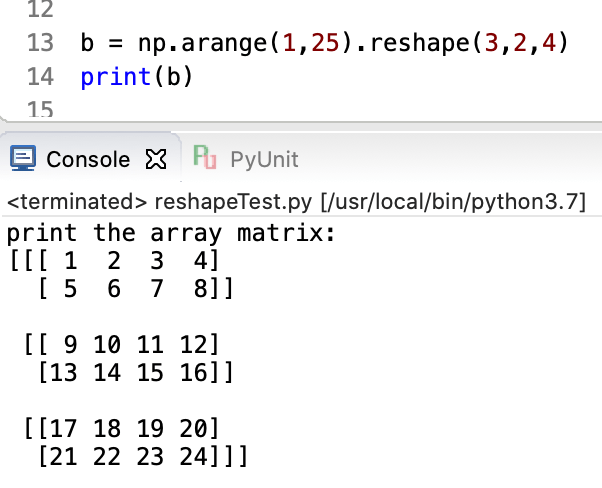This screenshot has width=602, height=488.
Task: Click variable b at start of line 13
Action: (x=87, y=44)
